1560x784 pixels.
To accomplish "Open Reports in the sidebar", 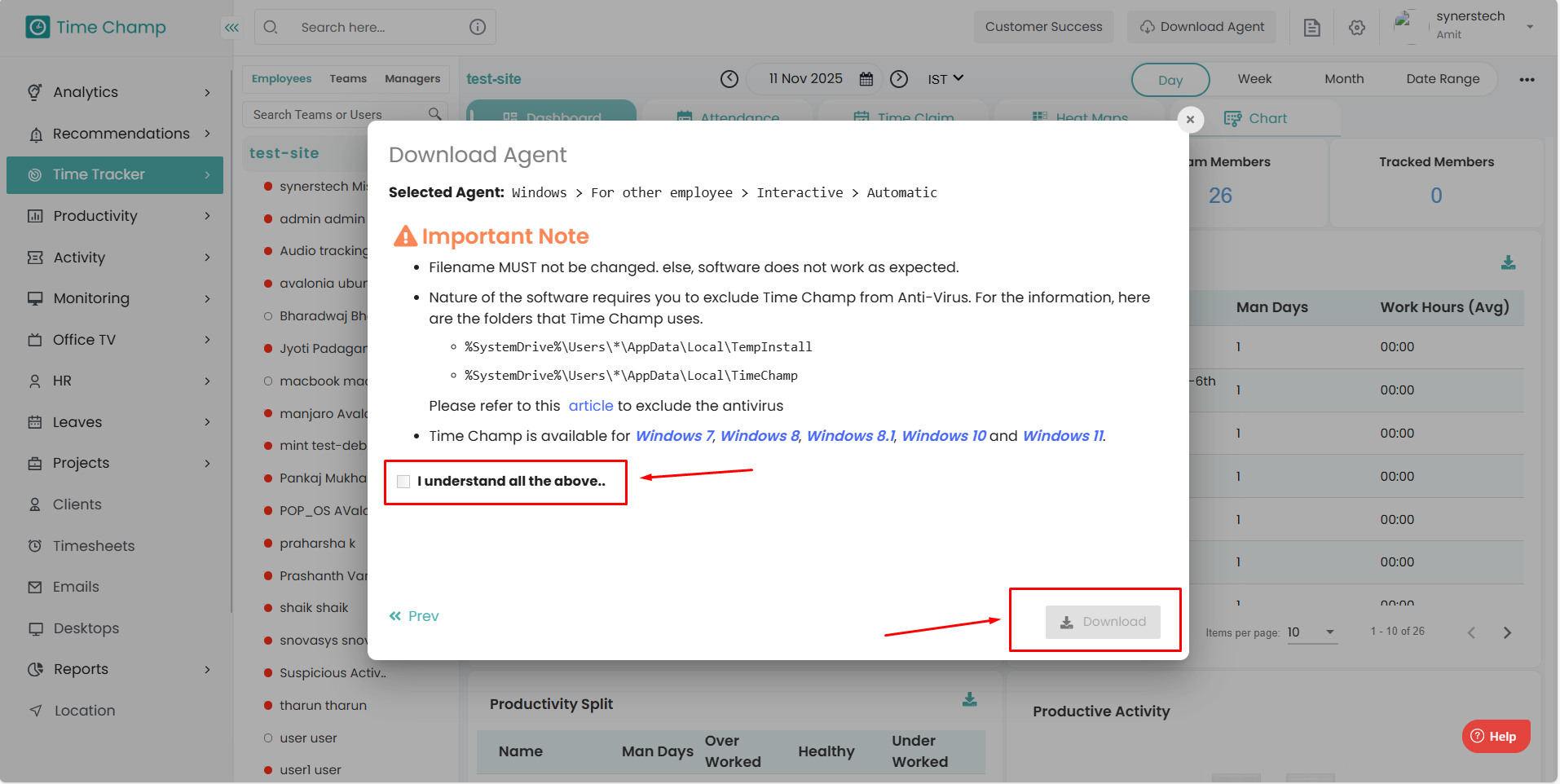I will pos(115,669).
